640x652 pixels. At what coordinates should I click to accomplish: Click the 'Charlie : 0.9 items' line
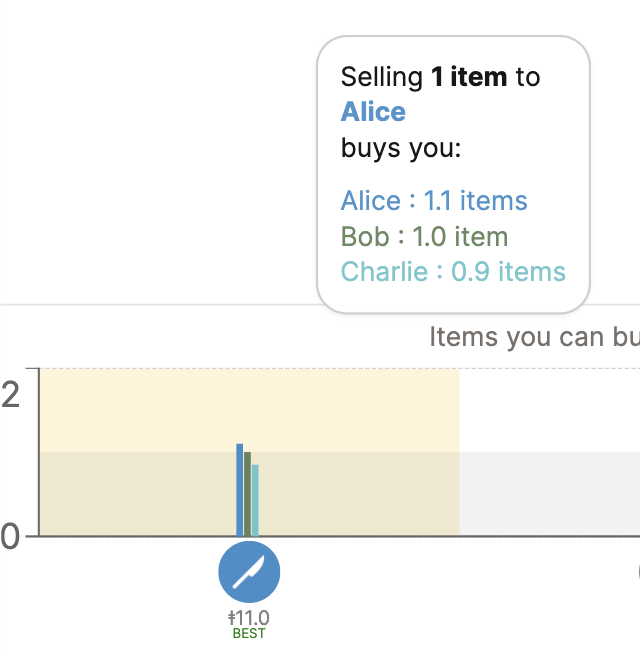tap(453, 272)
